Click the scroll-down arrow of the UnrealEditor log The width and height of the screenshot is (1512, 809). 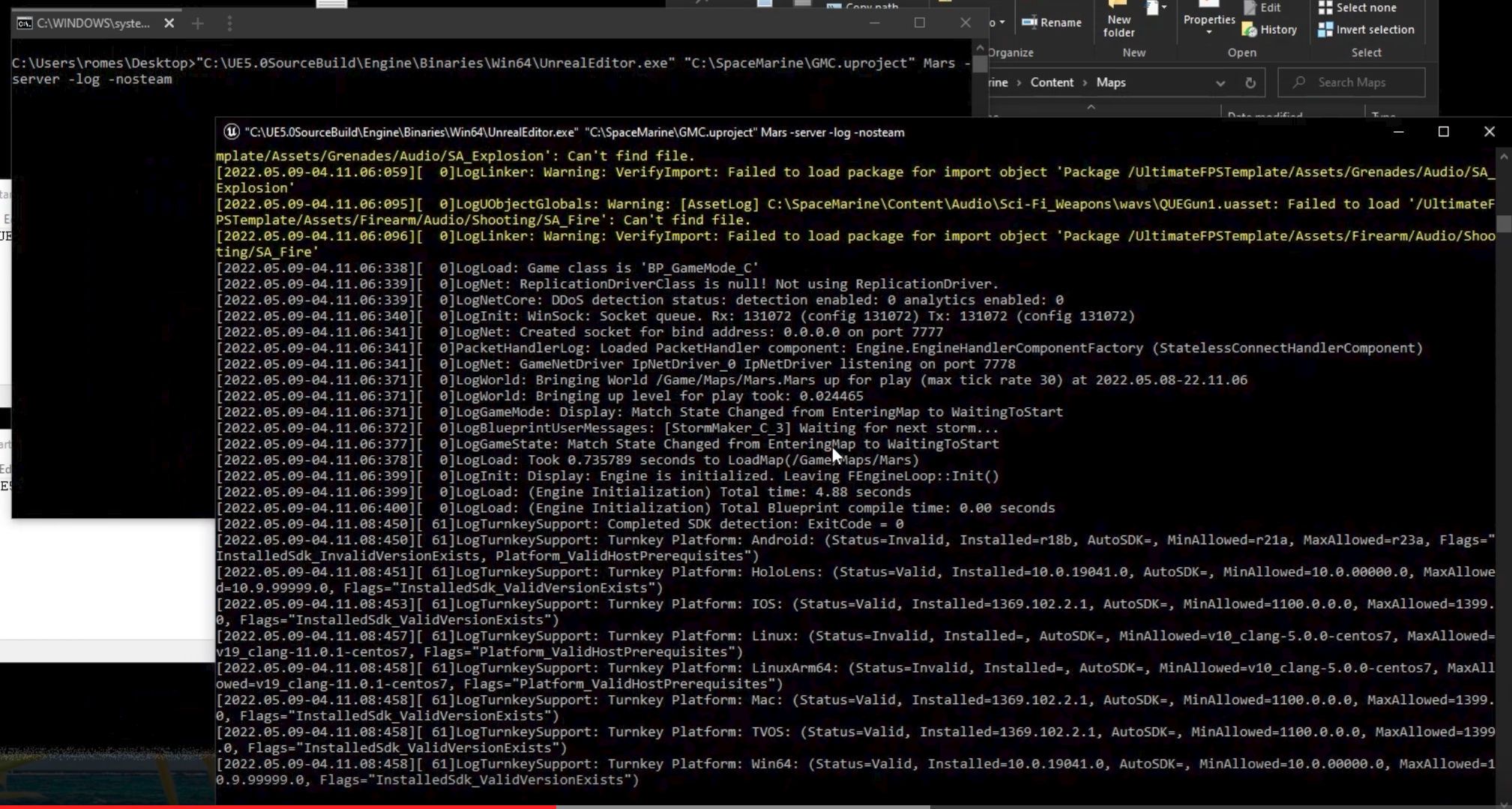[1504, 803]
